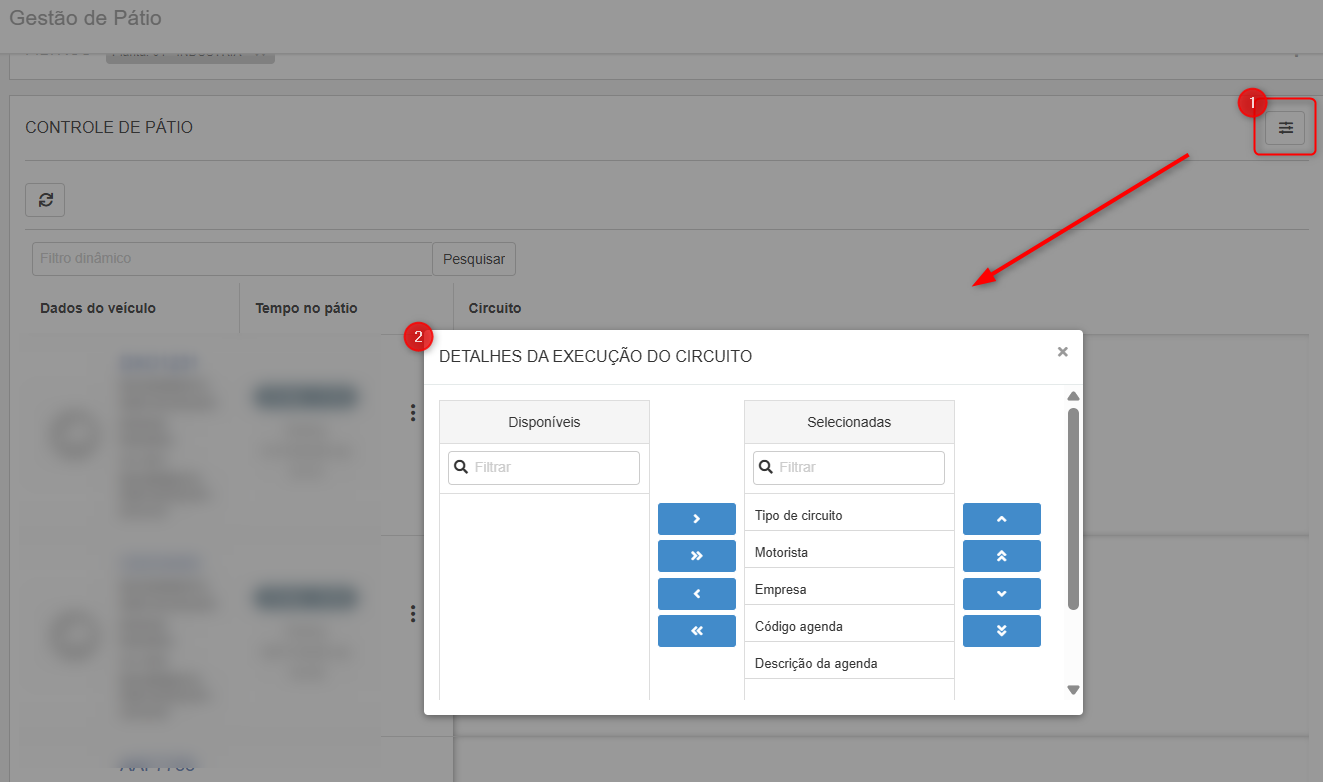Image resolution: width=1323 pixels, height=782 pixels.
Task: Send selected column to the top
Action: pyautogui.click(x=1002, y=556)
